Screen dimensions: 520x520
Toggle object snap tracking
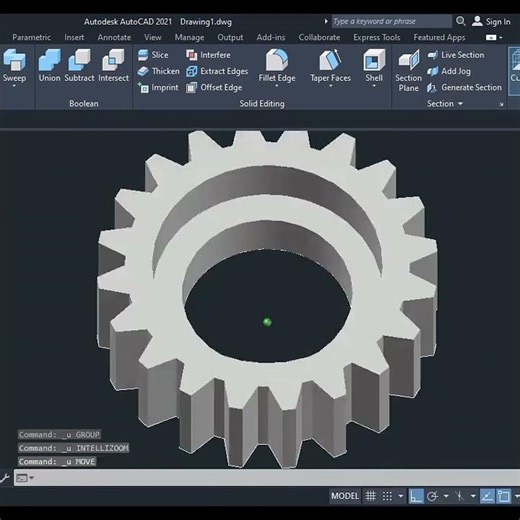[x=487, y=496]
